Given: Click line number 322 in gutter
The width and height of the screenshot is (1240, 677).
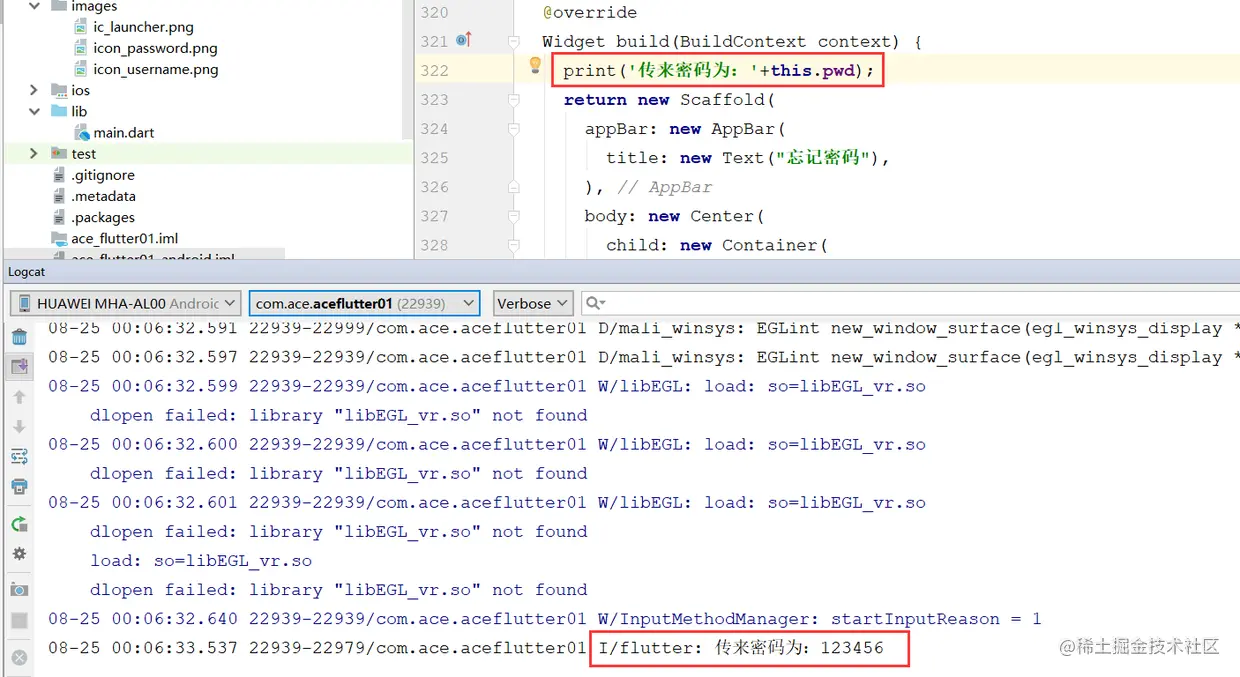Looking at the screenshot, I should click(x=434, y=70).
